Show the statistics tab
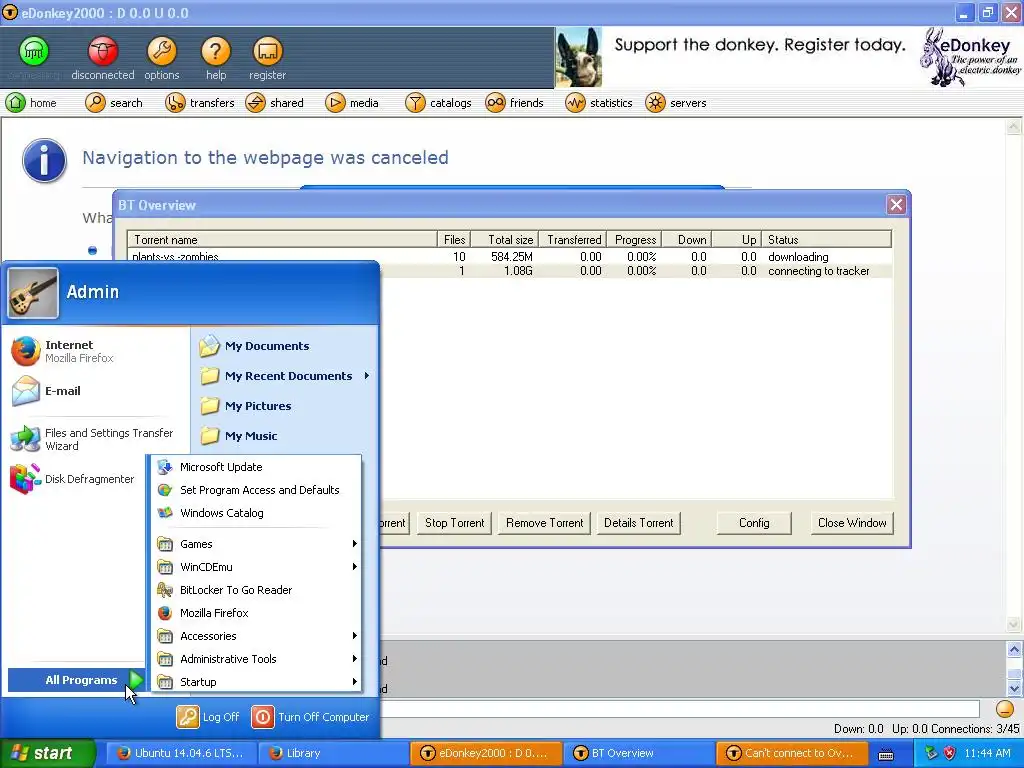The width and height of the screenshot is (1024, 768). click(599, 103)
